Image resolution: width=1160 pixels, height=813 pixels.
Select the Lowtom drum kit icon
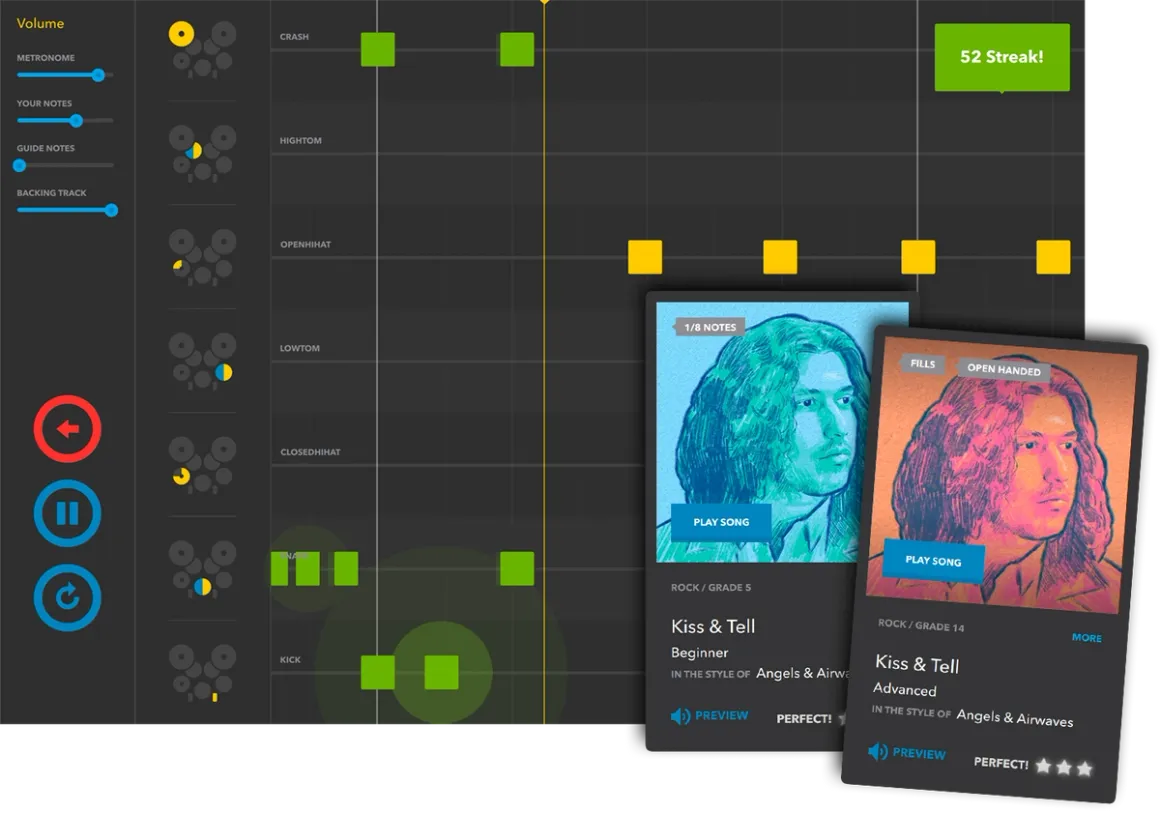202,360
